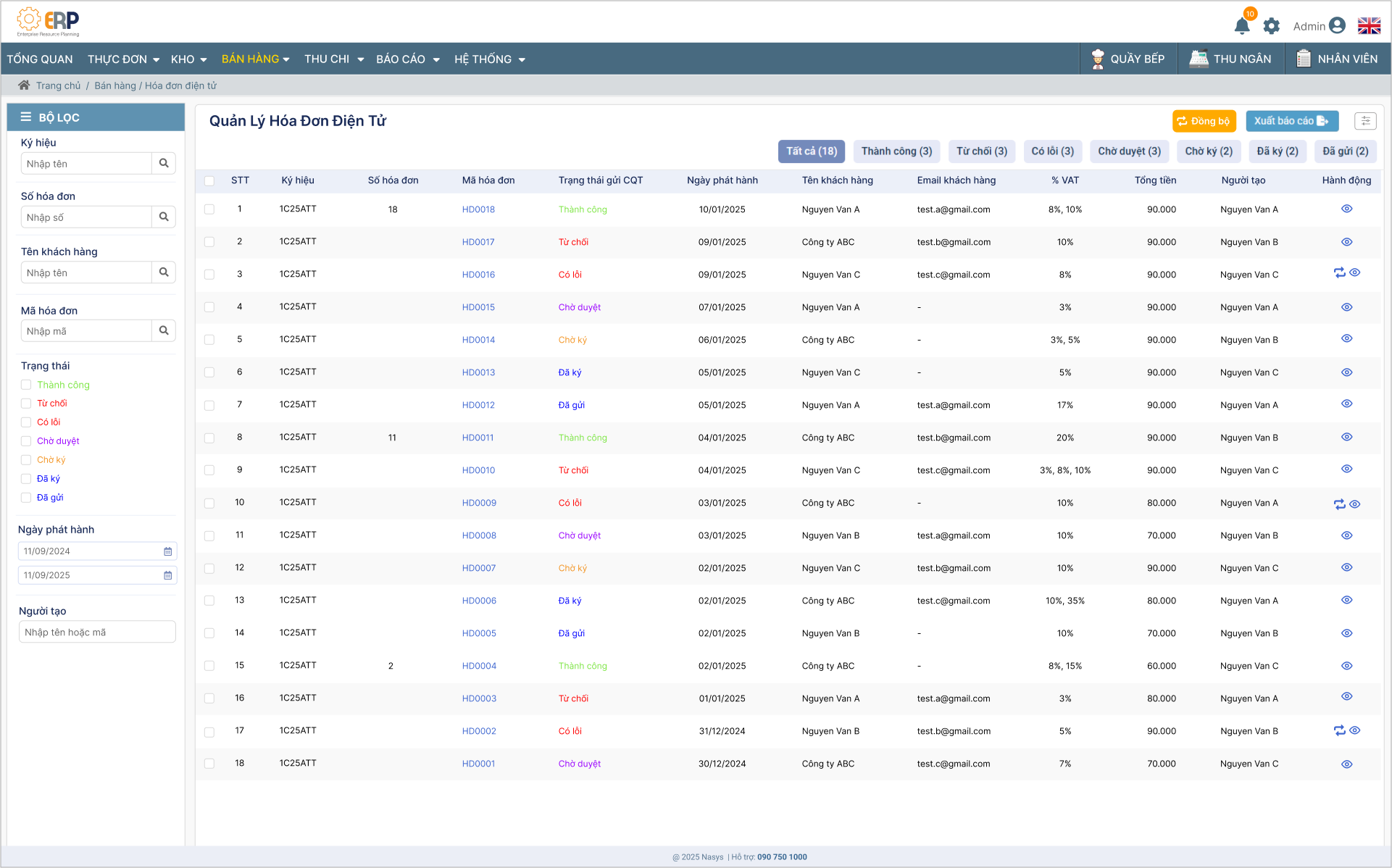The height and width of the screenshot is (868, 1392).
Task: Tick the Thành công status filter checkbox
Action: click(x=26, y=385)
